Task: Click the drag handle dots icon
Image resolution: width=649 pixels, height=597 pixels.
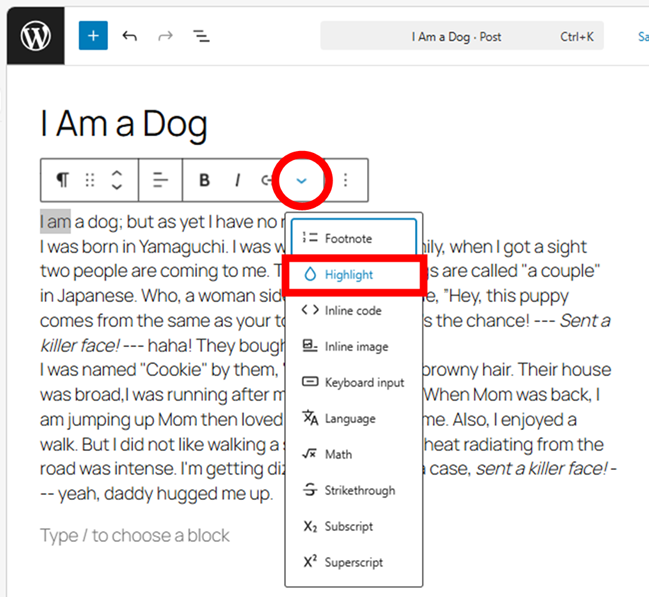Action: point(90,180)
